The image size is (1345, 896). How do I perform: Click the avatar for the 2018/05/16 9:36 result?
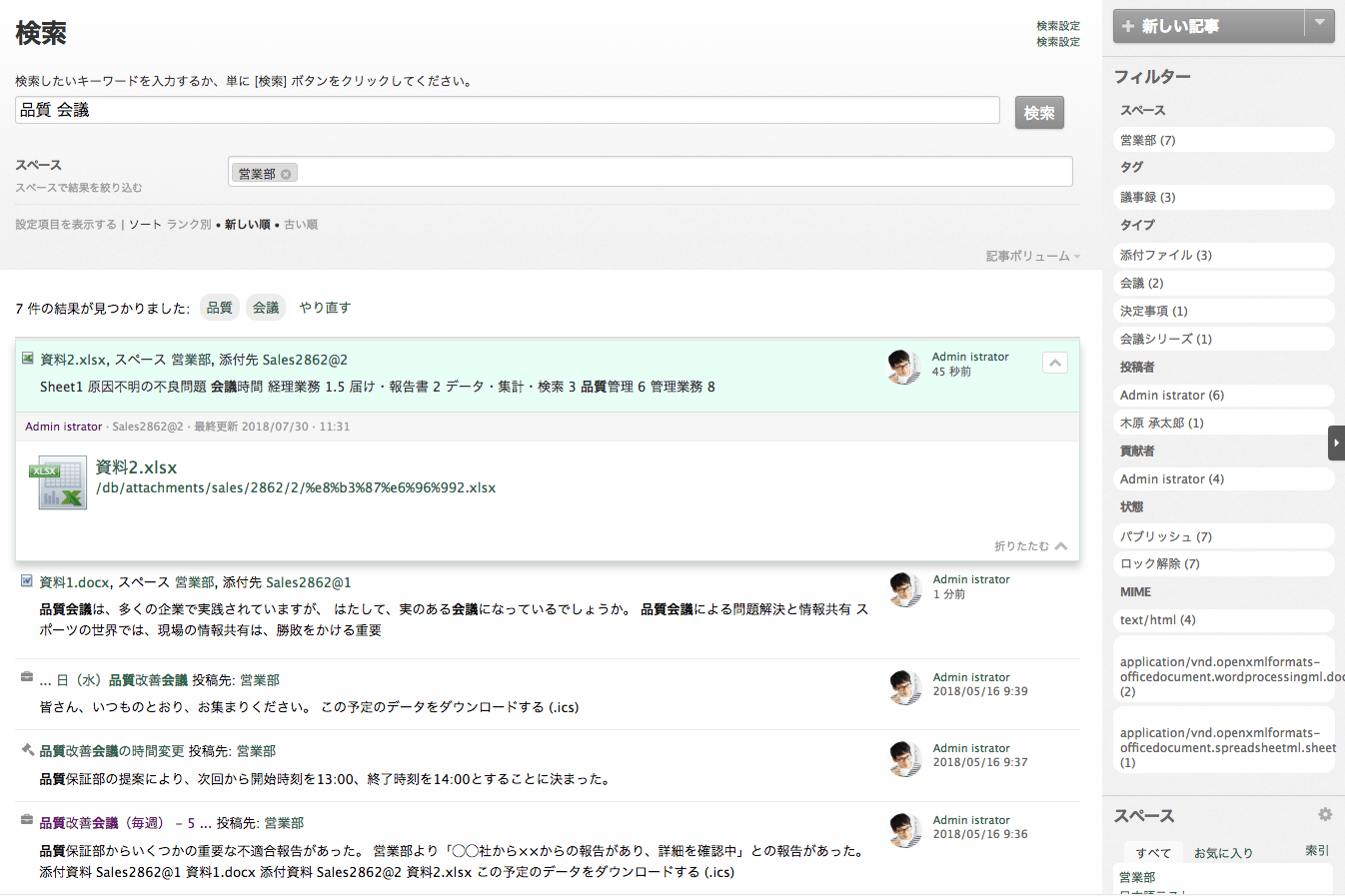coord(905,830)
